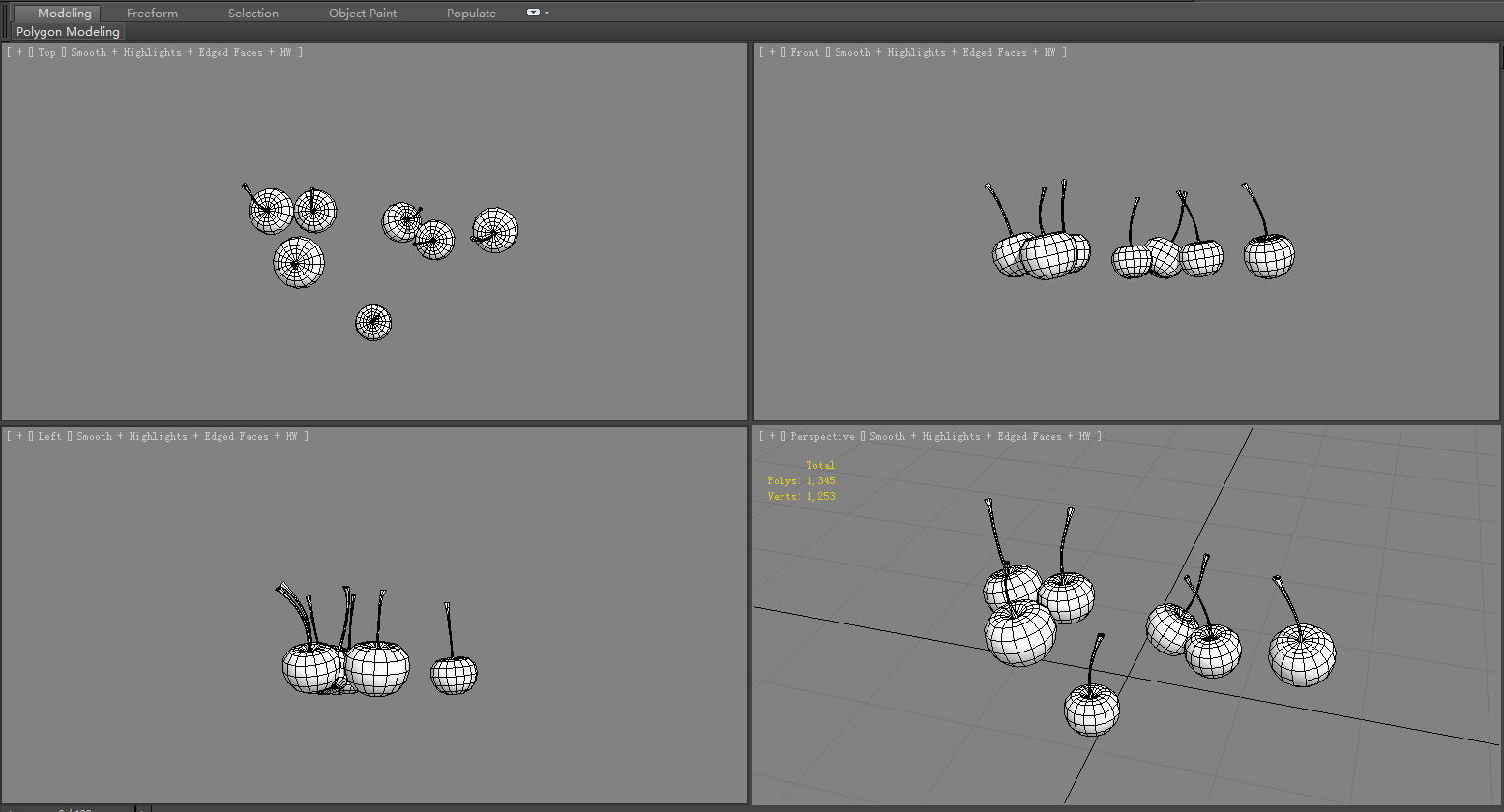Click the Perspective view name label

[x=822, y=437]
